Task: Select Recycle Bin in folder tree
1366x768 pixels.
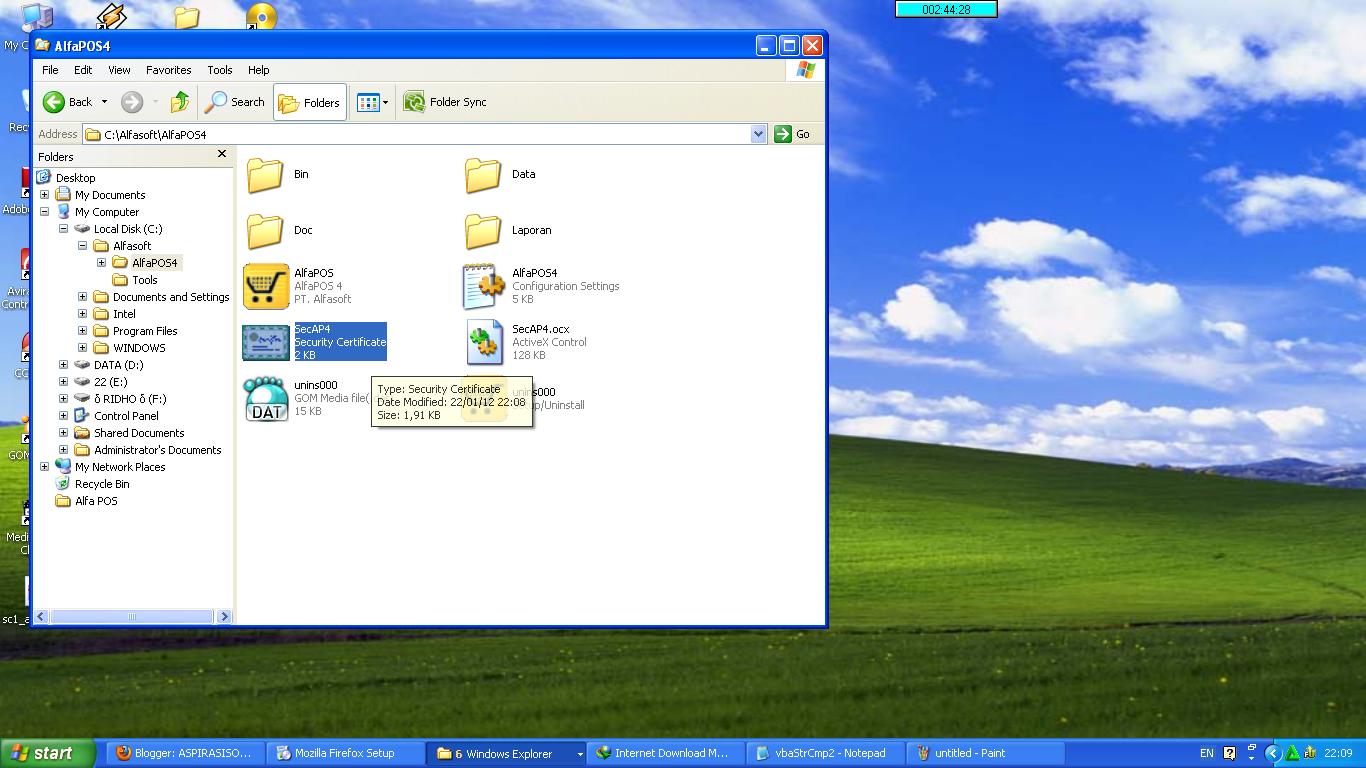Action: [93, 484]
